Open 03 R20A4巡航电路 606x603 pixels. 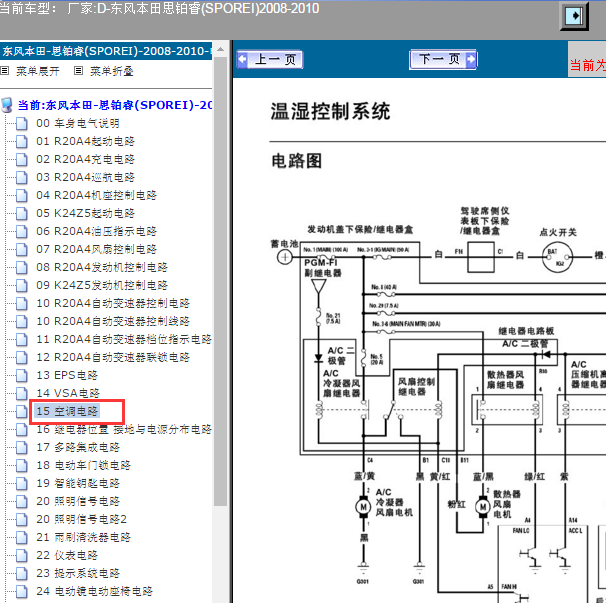coord(85,177)
